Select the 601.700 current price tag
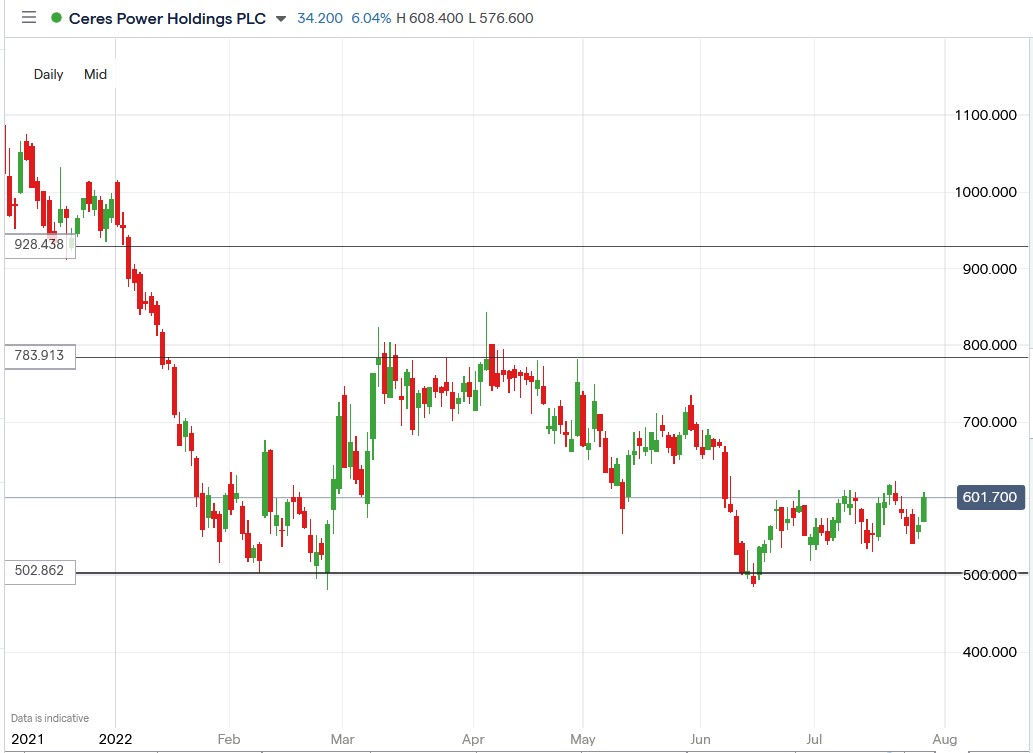The height and width of the screenshot is (753, 1033). click(x=989, y=497)
